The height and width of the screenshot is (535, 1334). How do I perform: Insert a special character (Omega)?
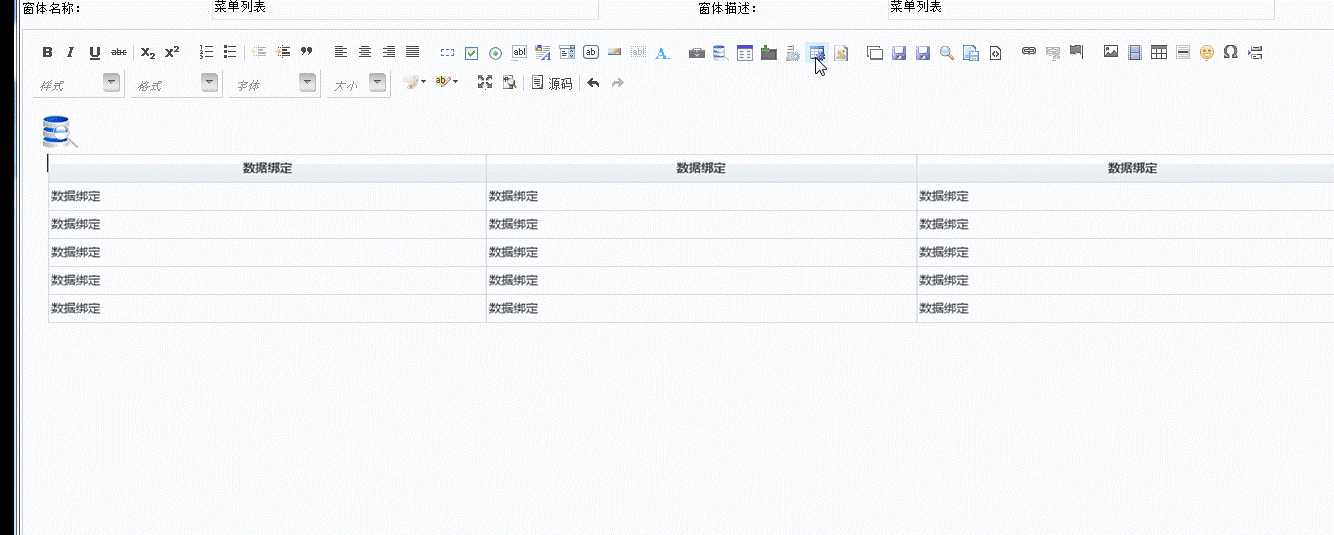(1231, 52)
